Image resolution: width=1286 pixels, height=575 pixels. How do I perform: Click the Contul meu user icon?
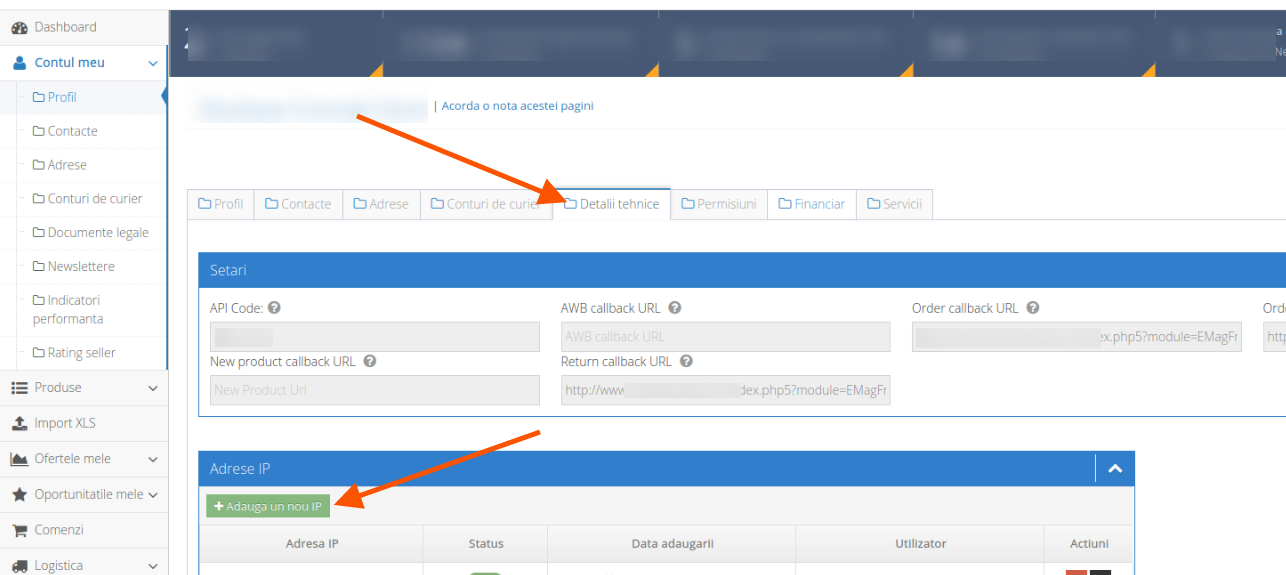(19, 63)
